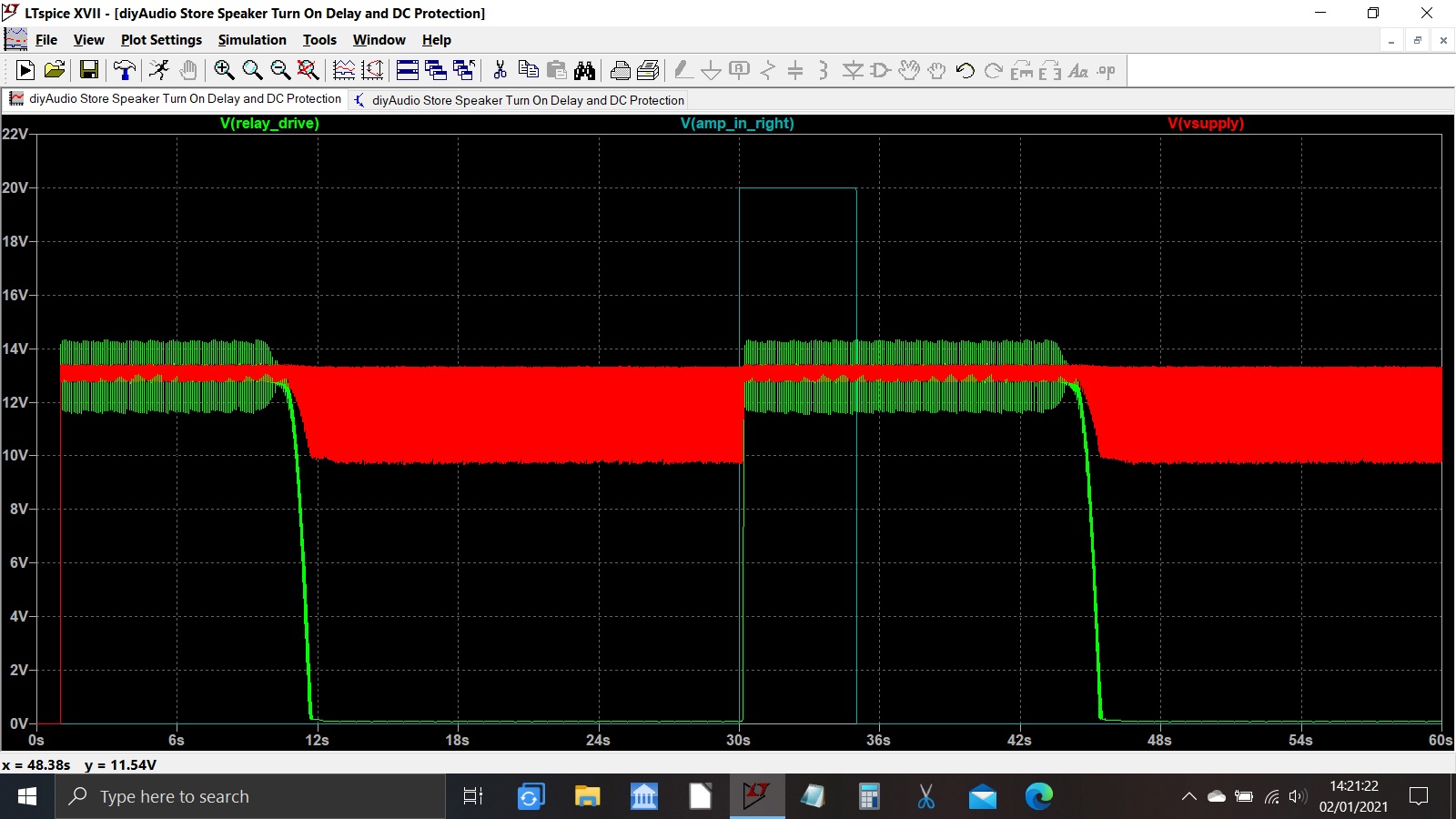Image resolution: width=1456 pixels, height=819 pixels.
Task: Click the V(relay_drive) trace label
Action: point(269,123)
